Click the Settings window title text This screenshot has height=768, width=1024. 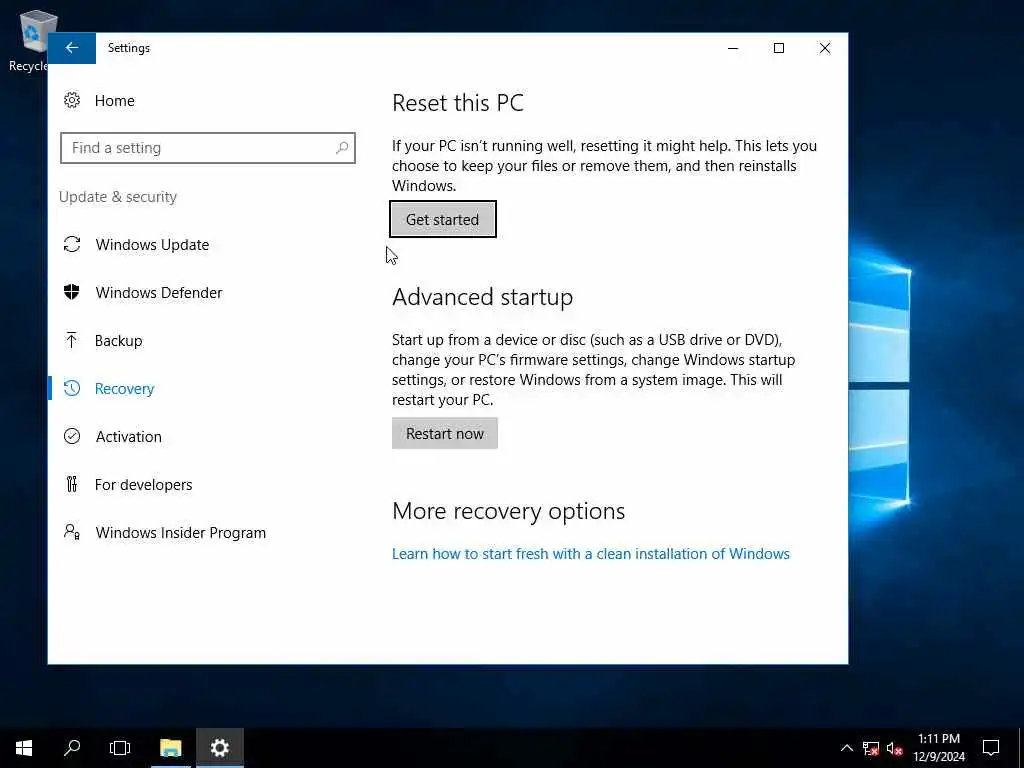(x=129, y=48)
